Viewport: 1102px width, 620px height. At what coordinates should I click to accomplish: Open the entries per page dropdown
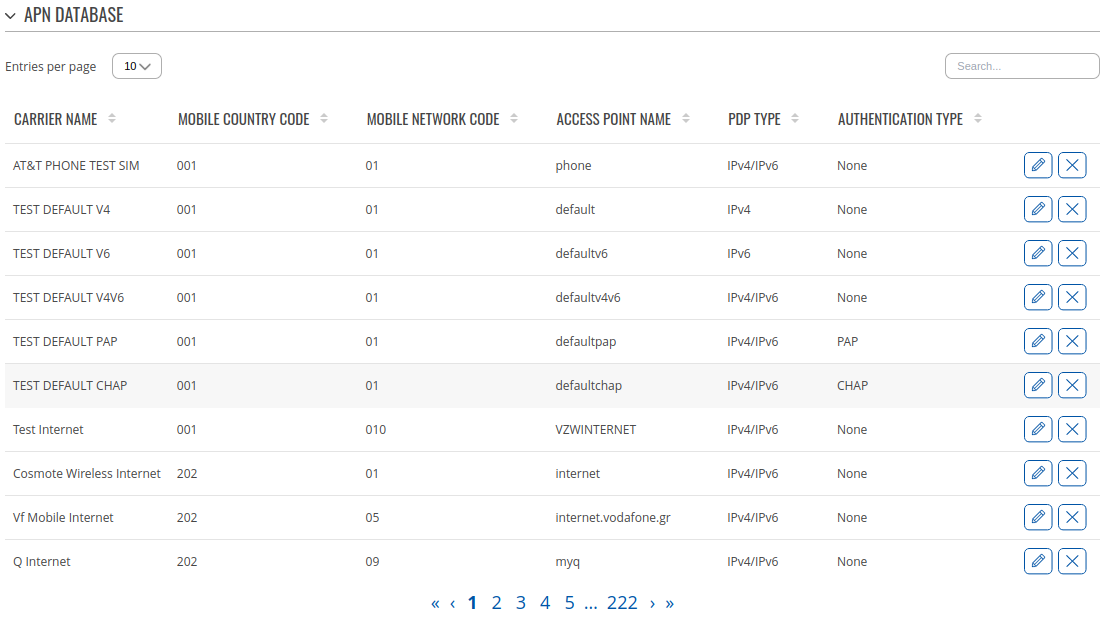coord(136,65)
